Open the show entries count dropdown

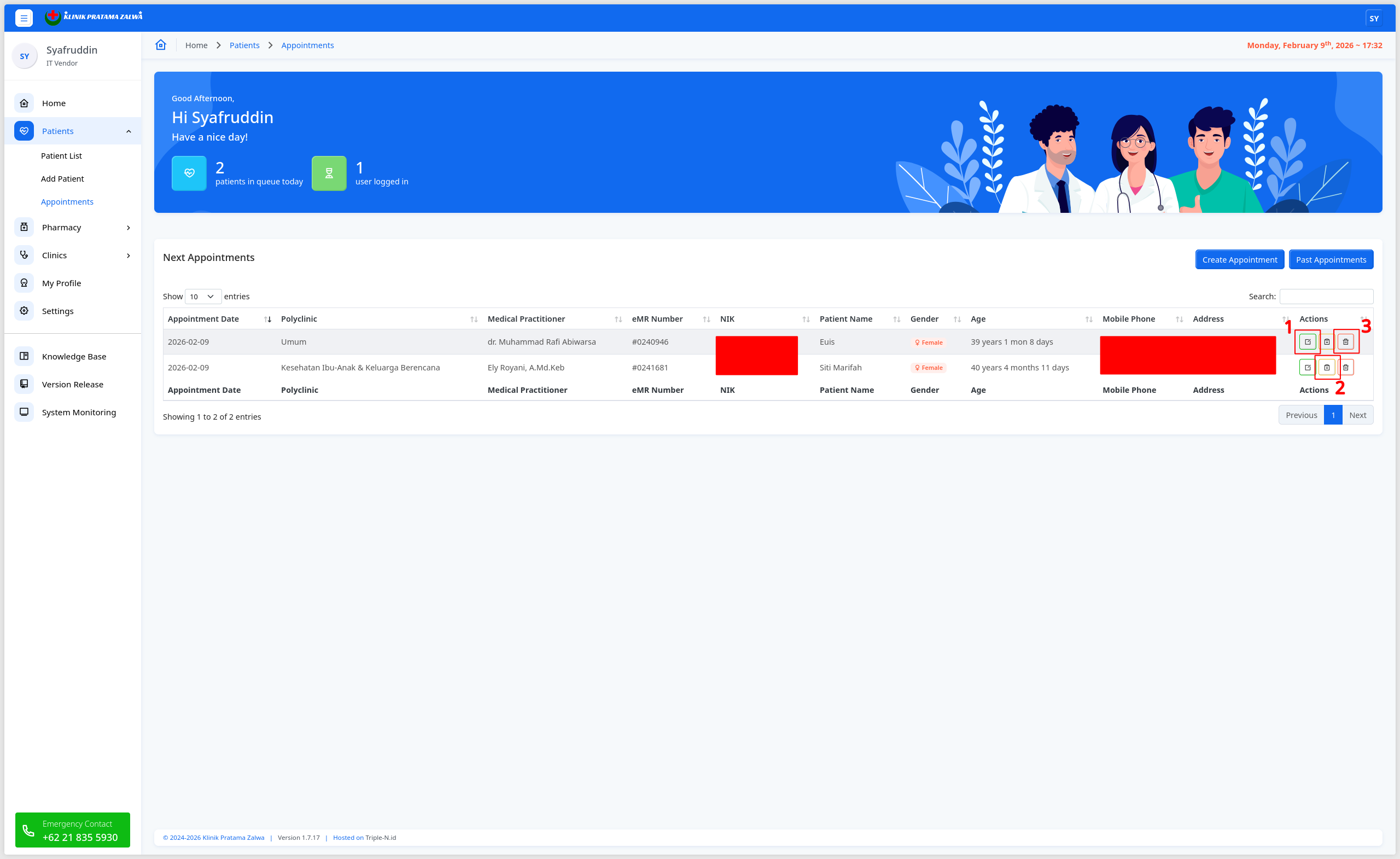(202, 296)
